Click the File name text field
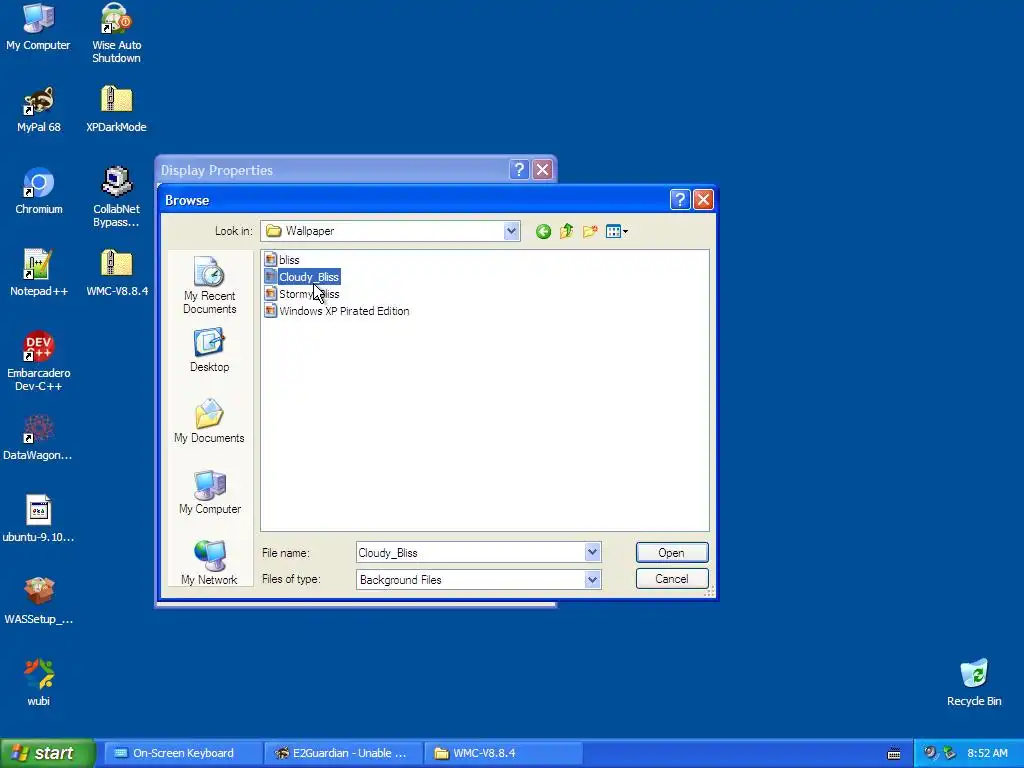The height and width of the screenshot is (768, 1024). [x=470, y=552]
